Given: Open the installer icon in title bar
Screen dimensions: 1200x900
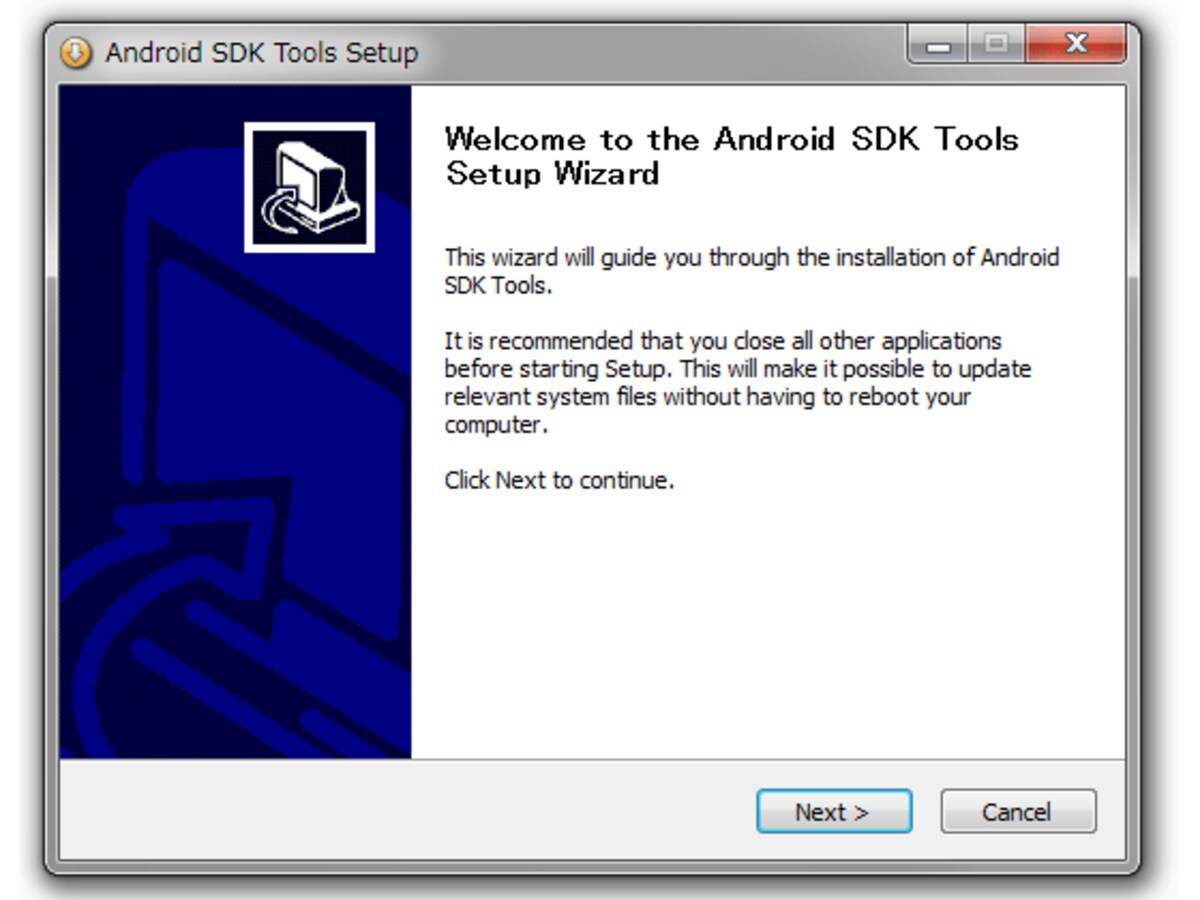Looking at the screenshot, I should [x=77, y=52].
